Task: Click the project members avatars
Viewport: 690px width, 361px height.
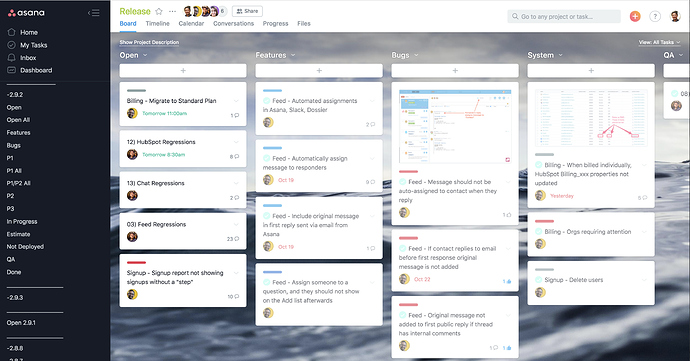Action: pos(205,11)
